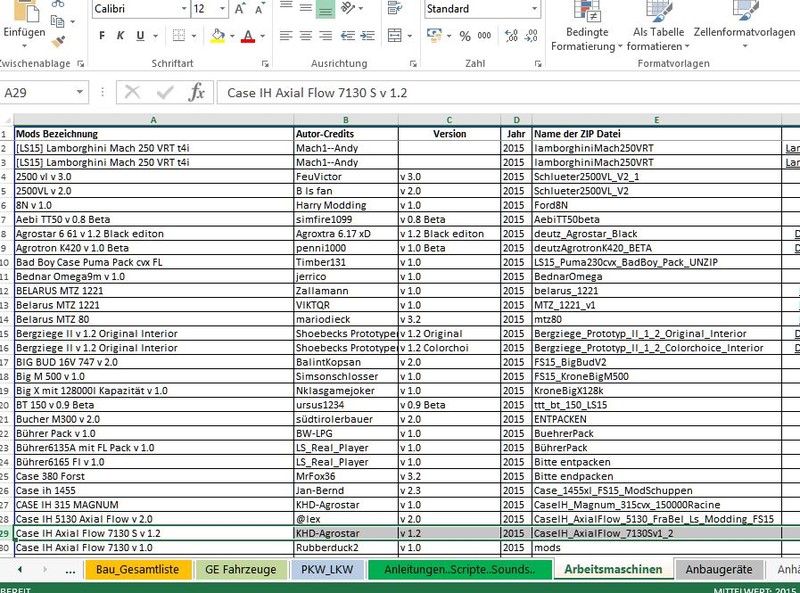Click the Einfügen paste button
This screenshot has height=593, width=800.
point(23,32)
